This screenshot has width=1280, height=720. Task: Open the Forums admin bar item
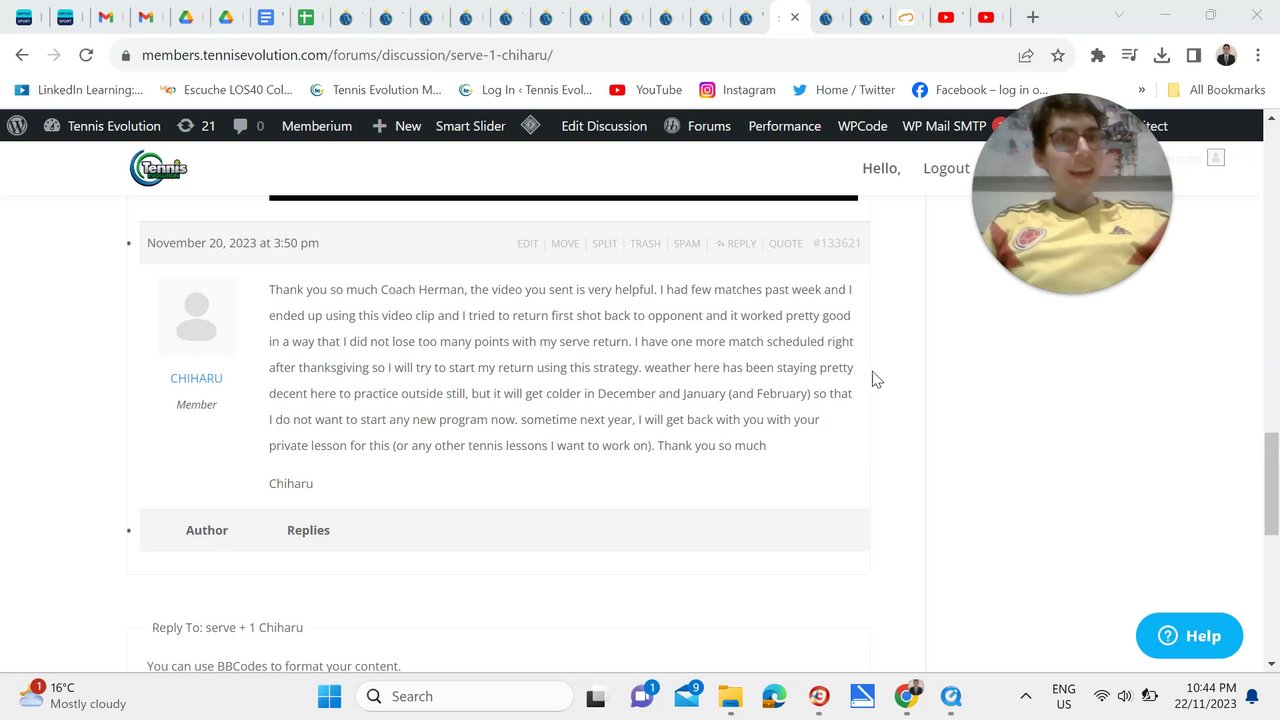click(697, 125)
